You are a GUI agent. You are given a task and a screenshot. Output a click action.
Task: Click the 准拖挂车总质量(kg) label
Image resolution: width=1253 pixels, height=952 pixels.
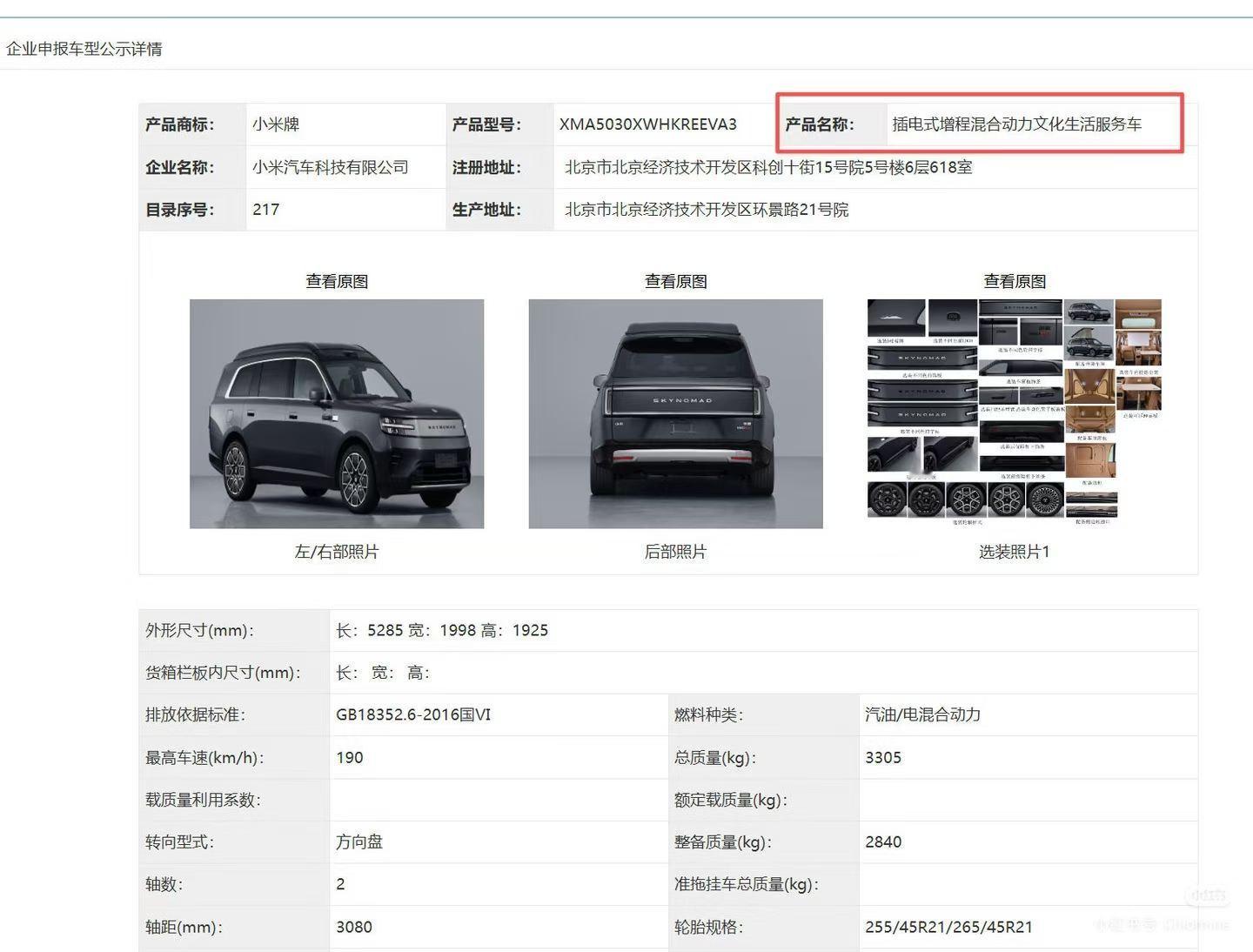click(x=747, y=884)
